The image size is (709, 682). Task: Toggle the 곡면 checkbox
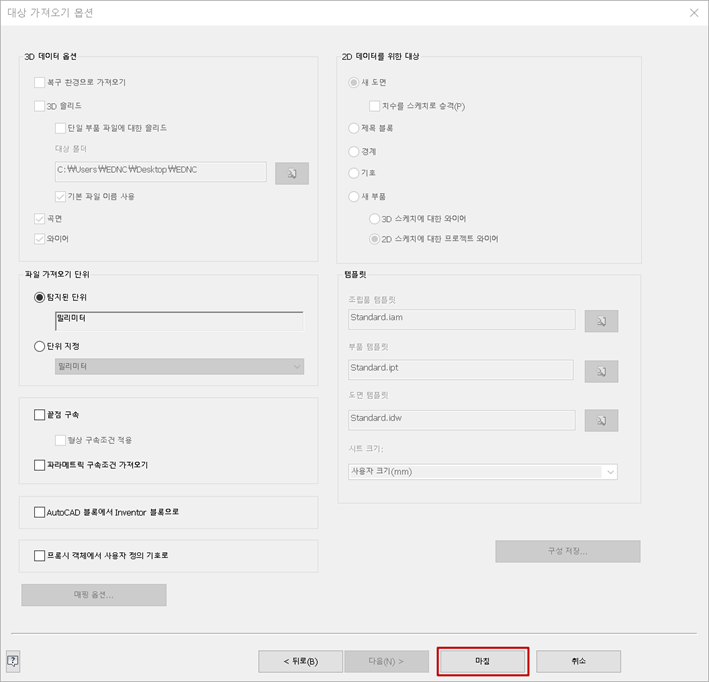(39, 219)
